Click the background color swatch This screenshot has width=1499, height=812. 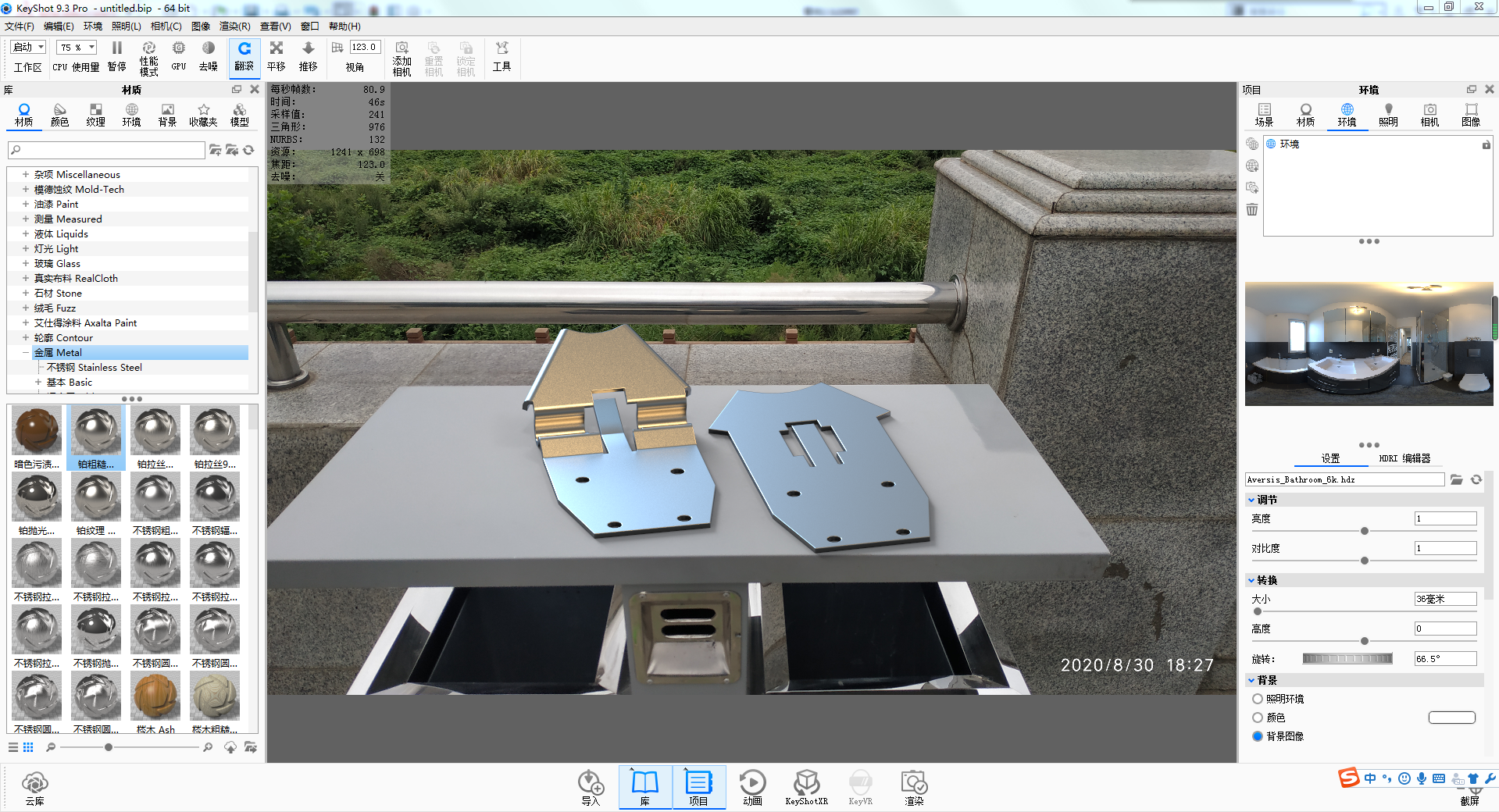1452,718
